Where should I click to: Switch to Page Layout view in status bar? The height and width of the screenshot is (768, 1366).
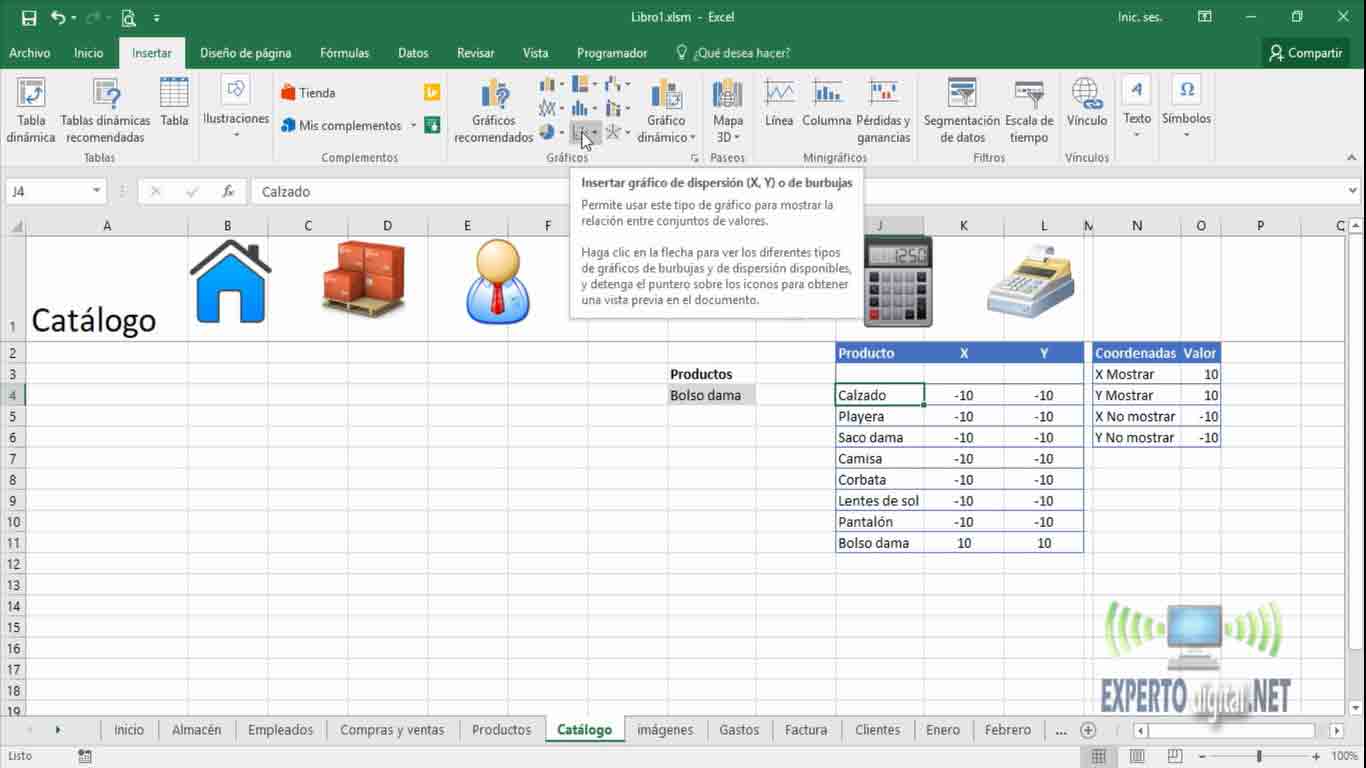pos(1137,757)
